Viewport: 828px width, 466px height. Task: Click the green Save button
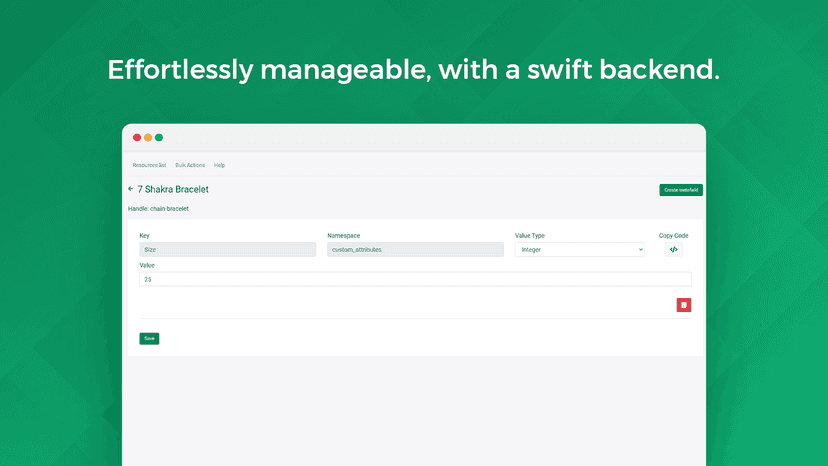click(149, 339)
